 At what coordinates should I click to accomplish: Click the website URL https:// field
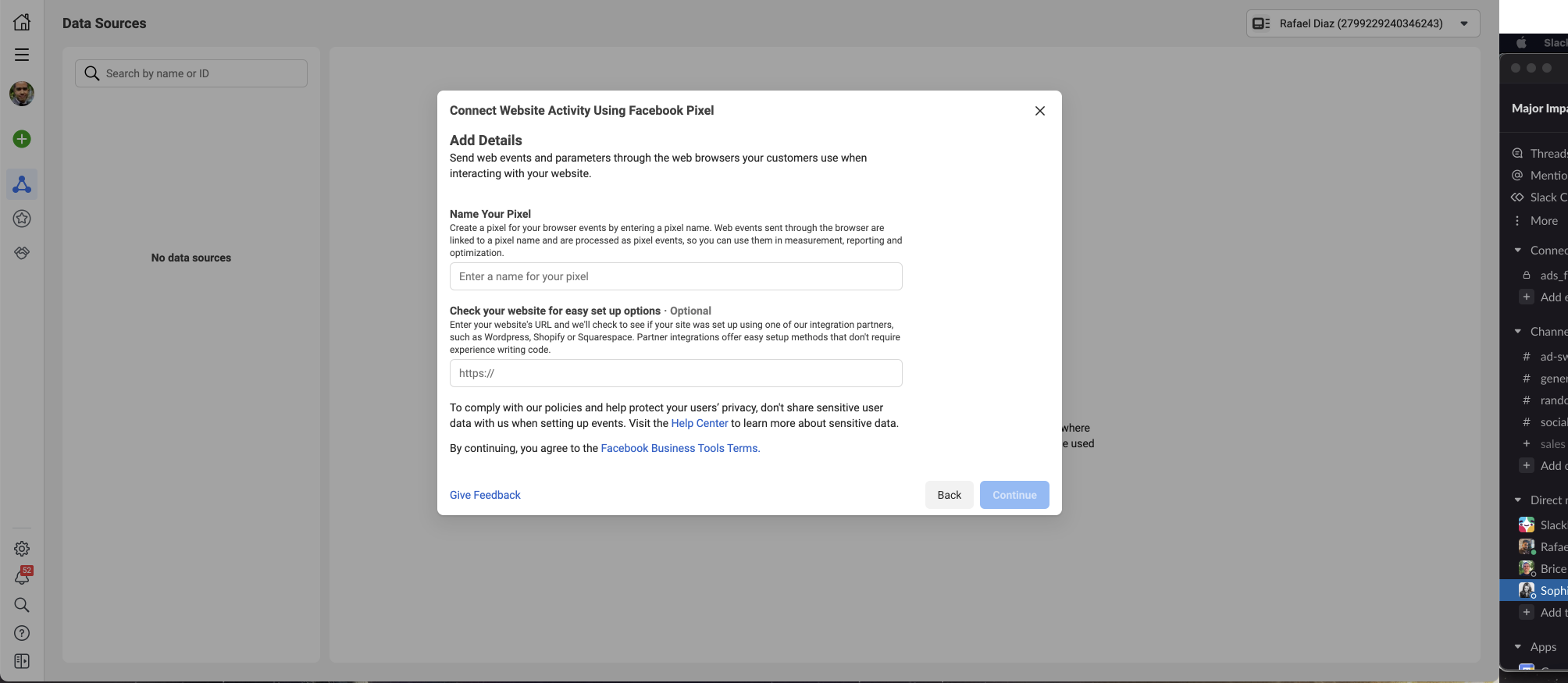coord(676,373)
